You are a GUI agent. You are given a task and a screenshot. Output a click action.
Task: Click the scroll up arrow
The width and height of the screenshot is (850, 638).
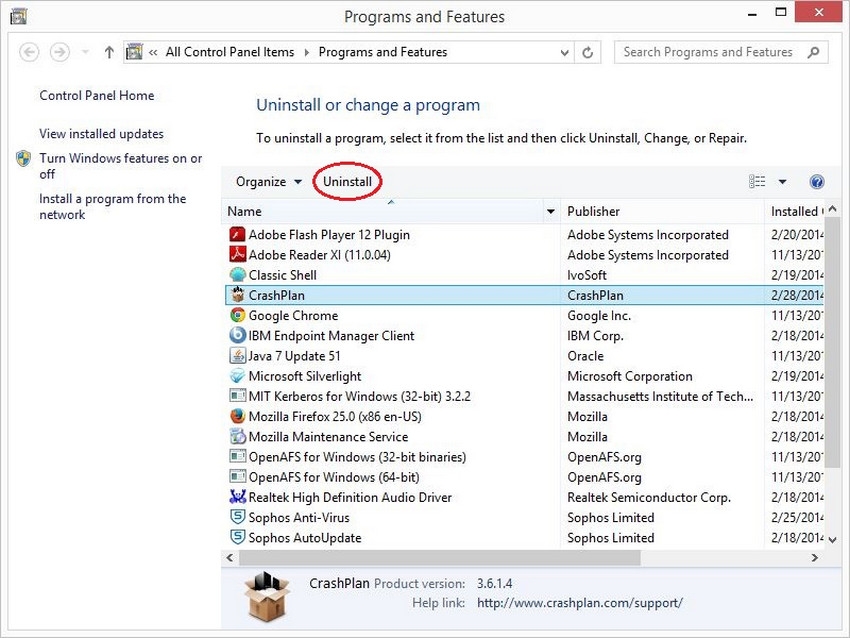[833, 209]
